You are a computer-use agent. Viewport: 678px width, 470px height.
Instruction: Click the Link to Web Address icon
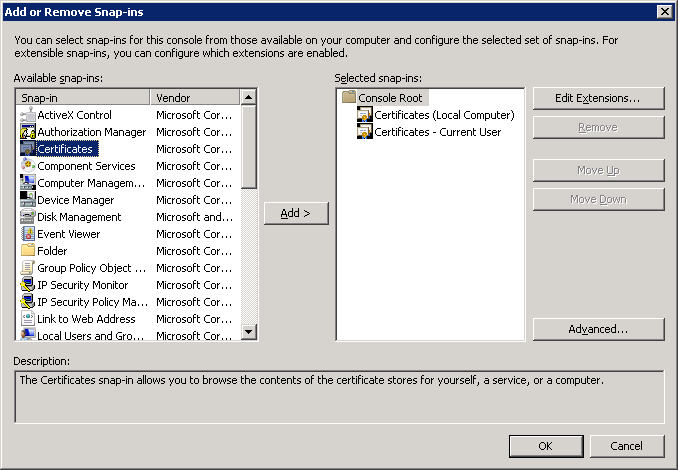(28, 319)
